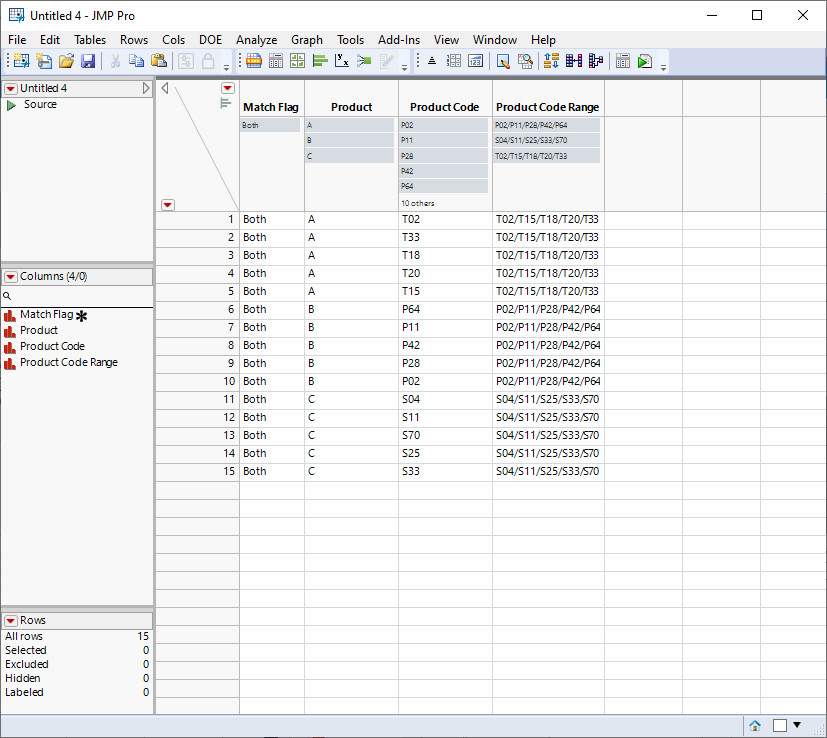The width and height of the screenshot is (827, 738).
Task: Run the Source table script
Action: [12, 105]
